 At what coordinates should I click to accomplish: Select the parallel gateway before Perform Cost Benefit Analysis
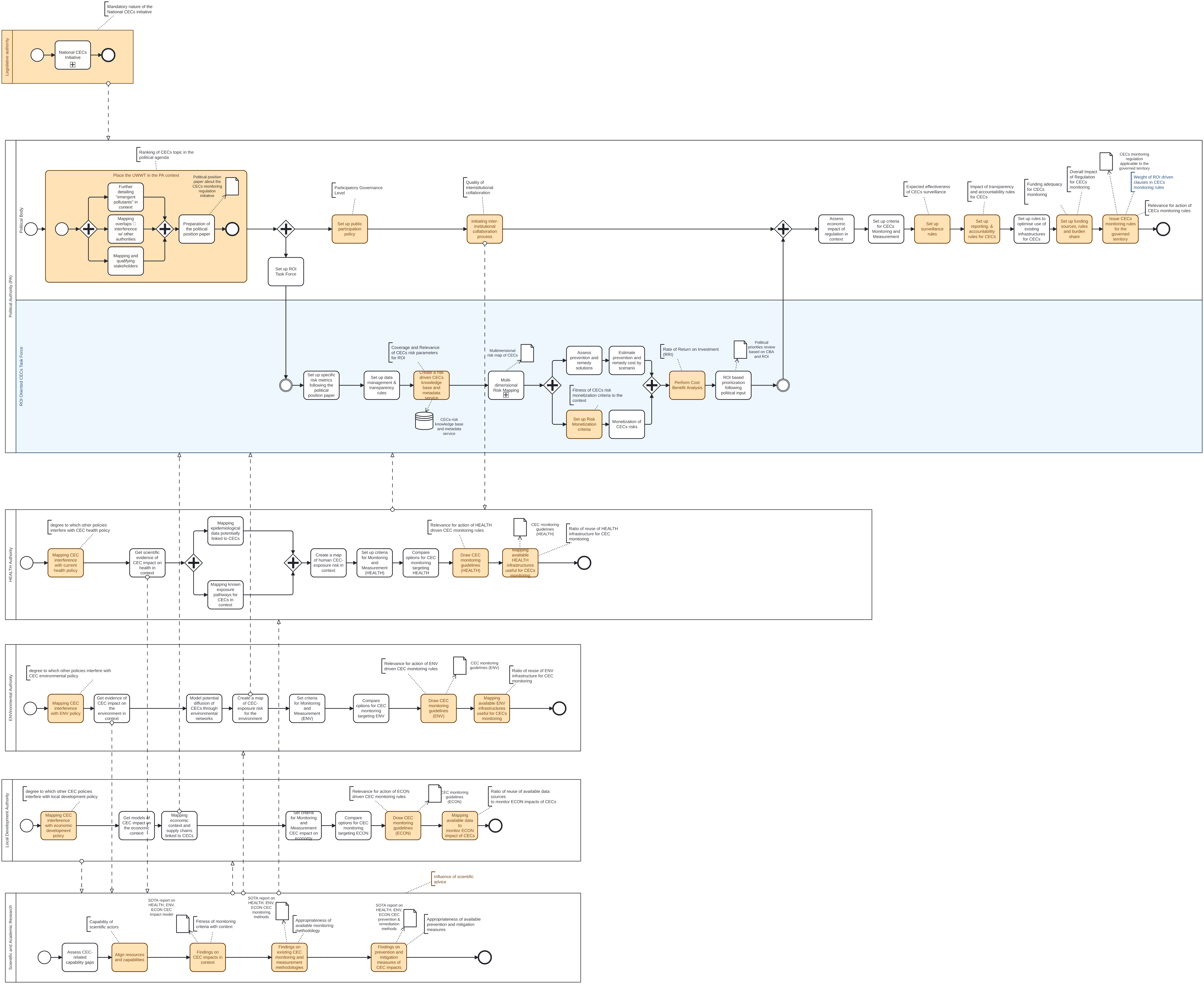[x=652, y=385]
